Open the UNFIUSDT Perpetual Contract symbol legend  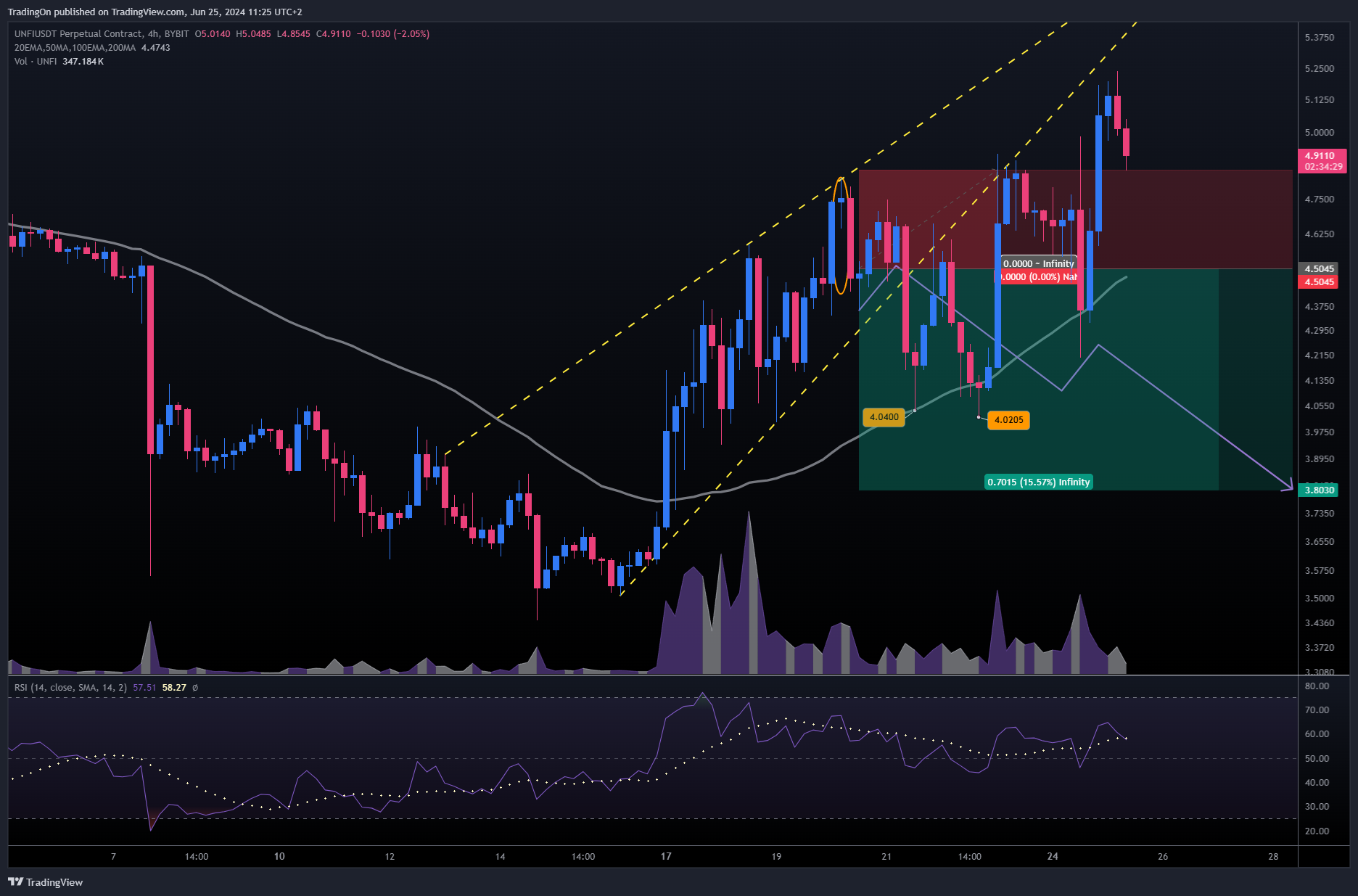point(102,33)
